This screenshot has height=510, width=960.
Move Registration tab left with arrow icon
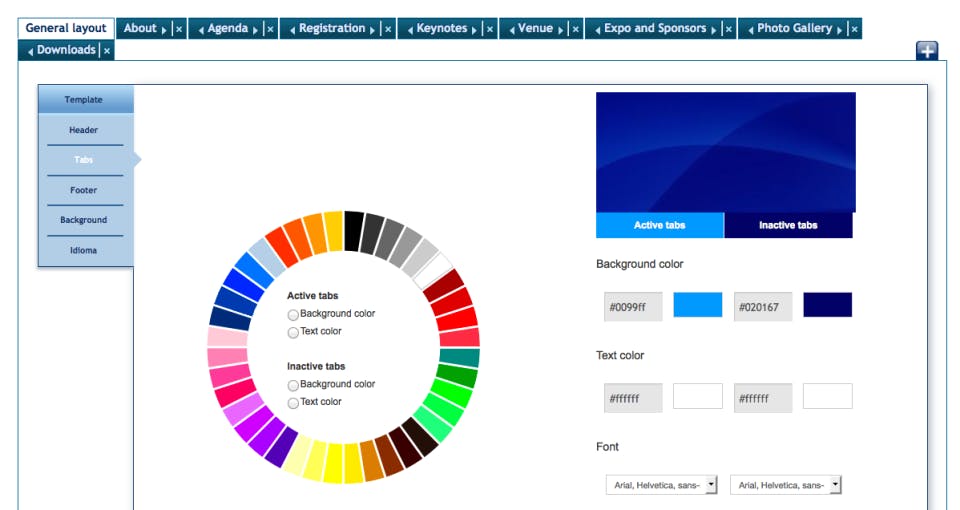pyautogui.click(x=292, y=29)
